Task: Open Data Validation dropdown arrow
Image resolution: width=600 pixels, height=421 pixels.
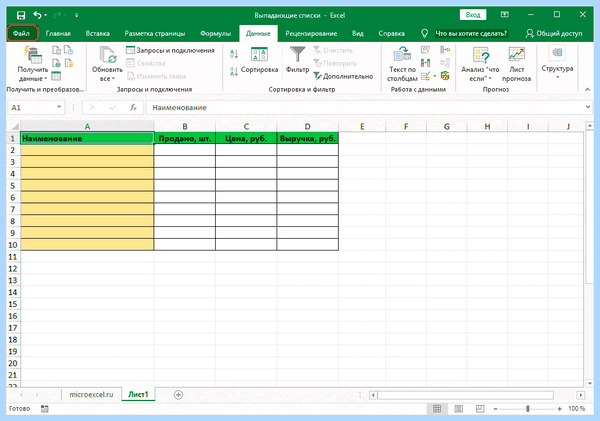Action: point(435,76)
